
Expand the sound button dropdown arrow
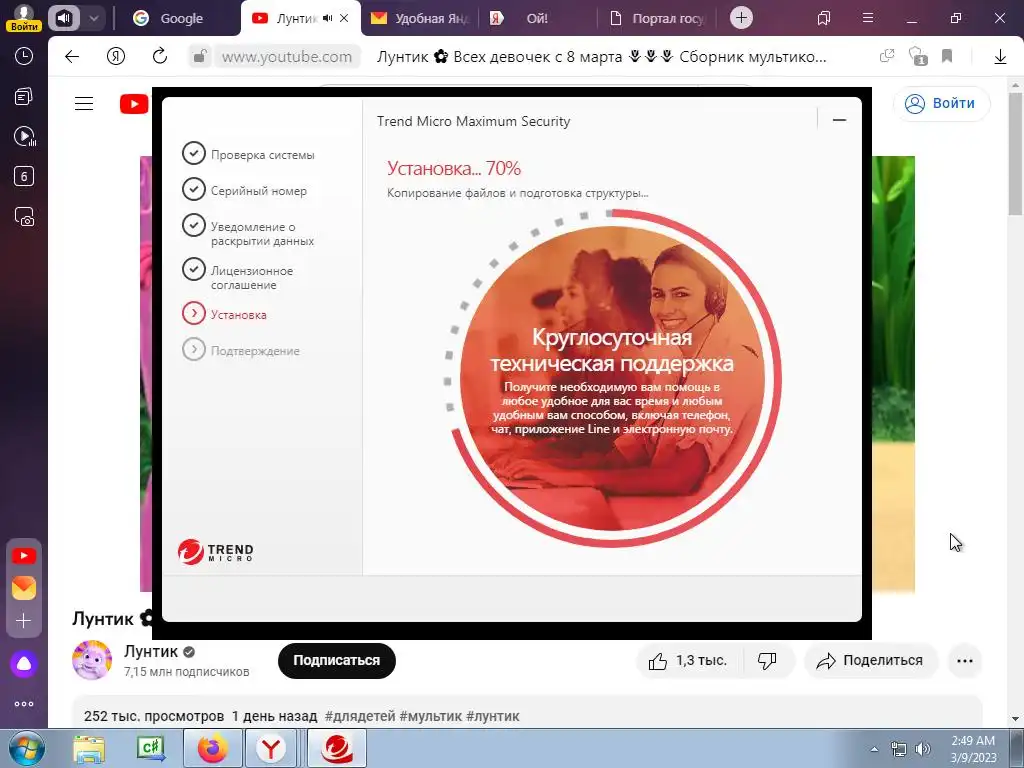pyautogui.click(x=93, y=18)
